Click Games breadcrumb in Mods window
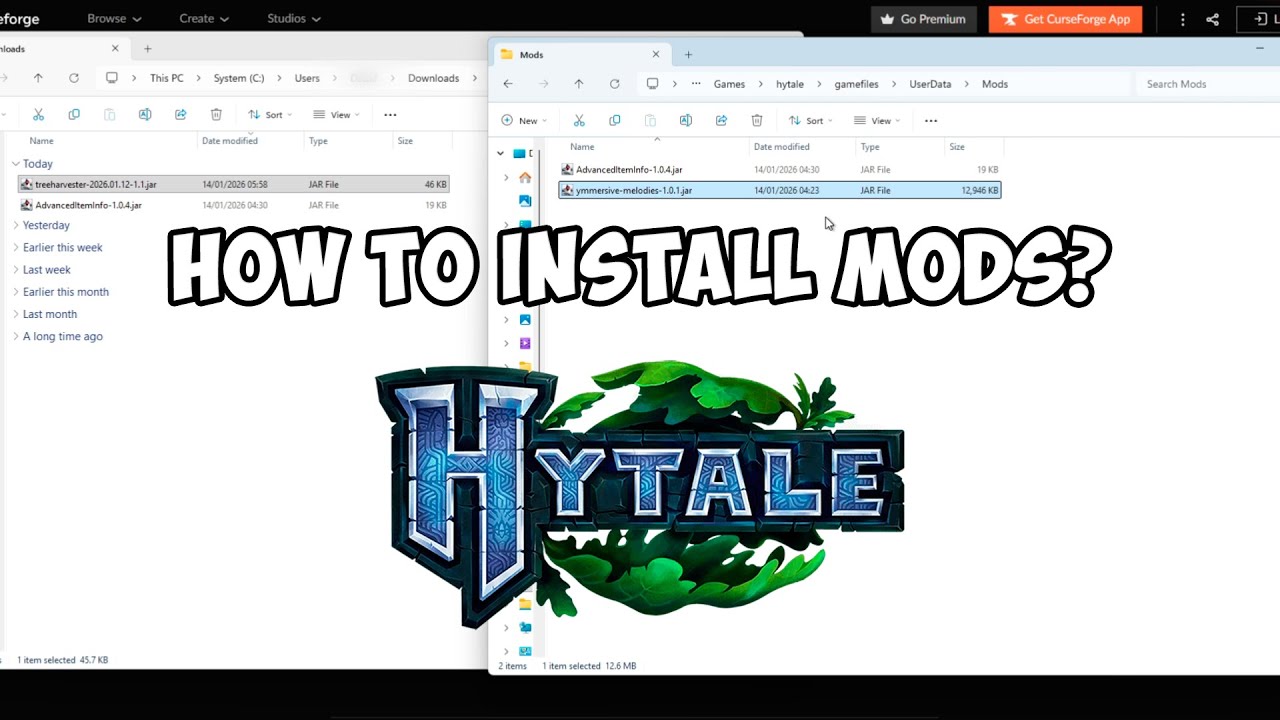Image resolution: width=1280 pixels, height=720 pixels. [x=729, y=84]
